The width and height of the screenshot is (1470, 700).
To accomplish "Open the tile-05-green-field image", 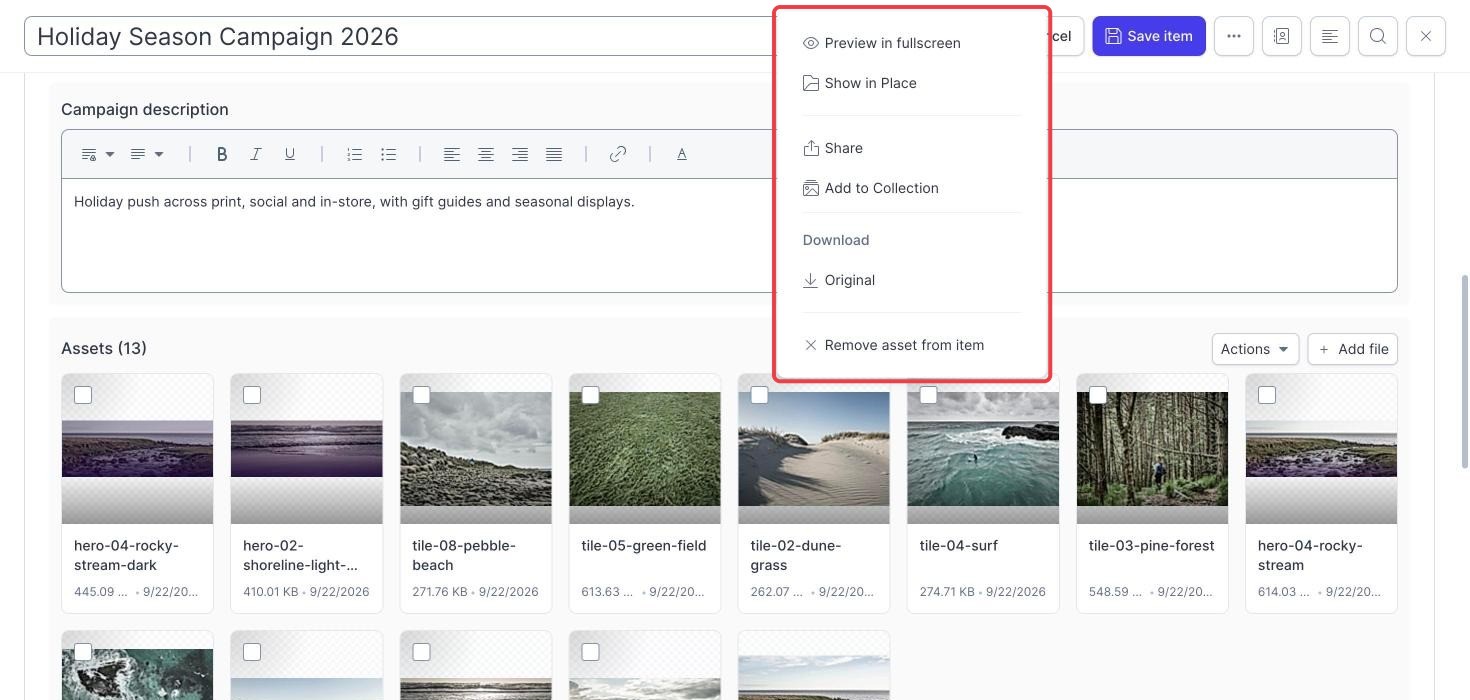I will (x=645, y=449).
